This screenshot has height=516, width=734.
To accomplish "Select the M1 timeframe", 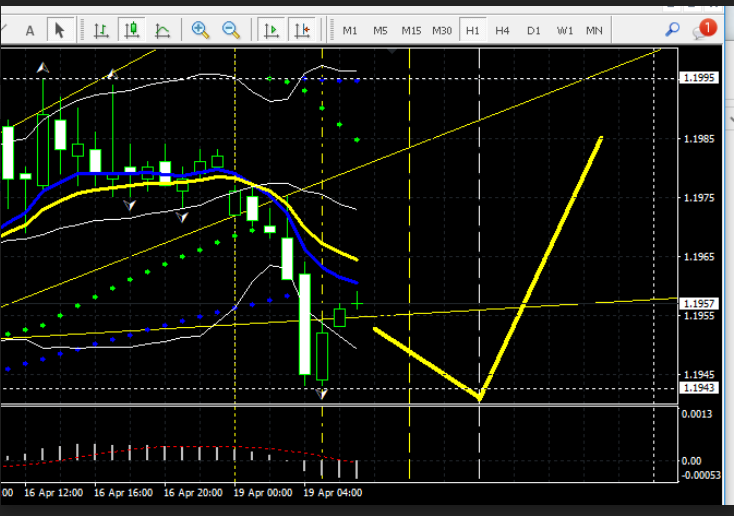I will (350, 31).
